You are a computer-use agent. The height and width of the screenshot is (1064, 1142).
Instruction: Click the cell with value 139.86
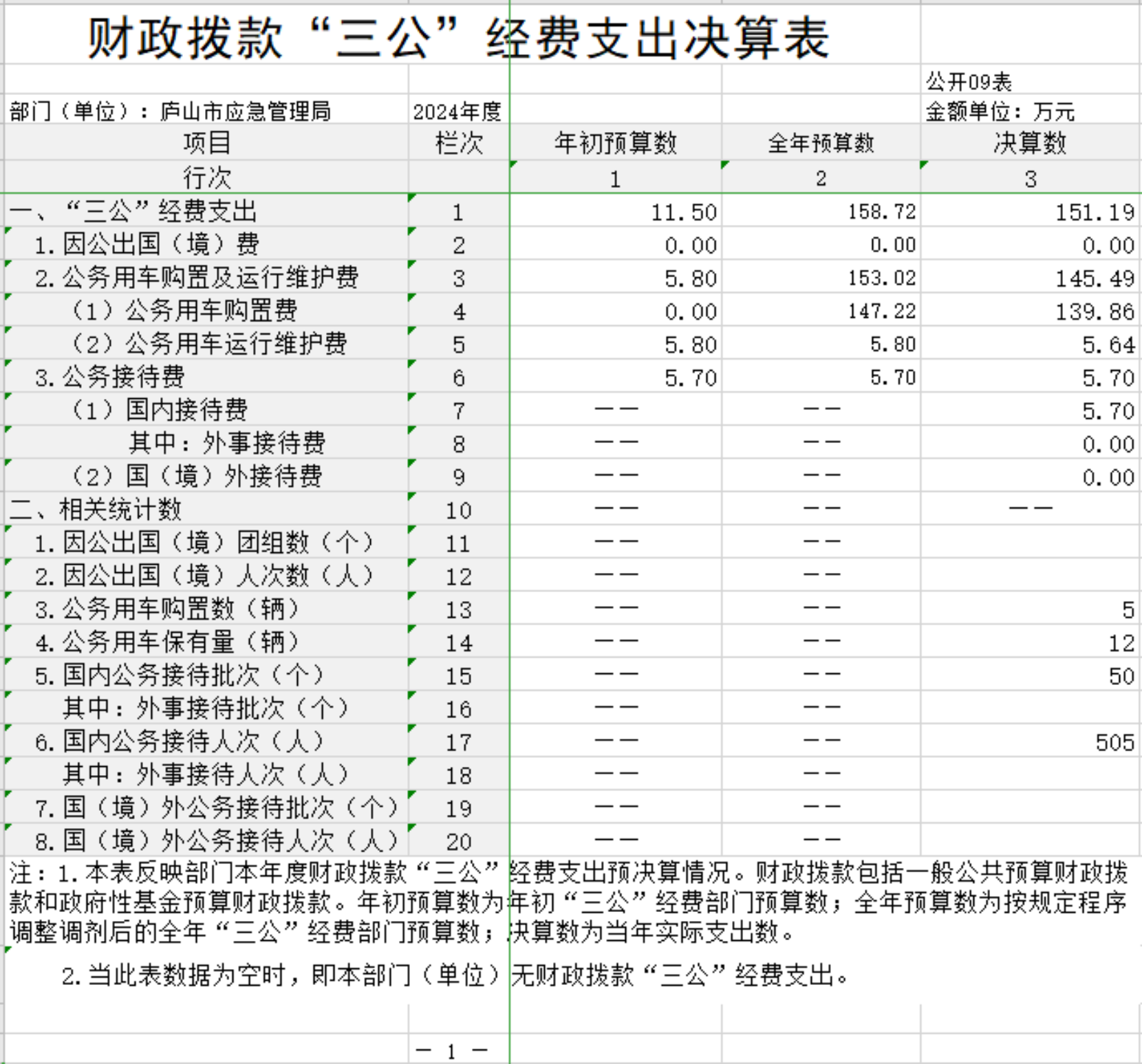pyautogui.click(x=1095, y=311)
